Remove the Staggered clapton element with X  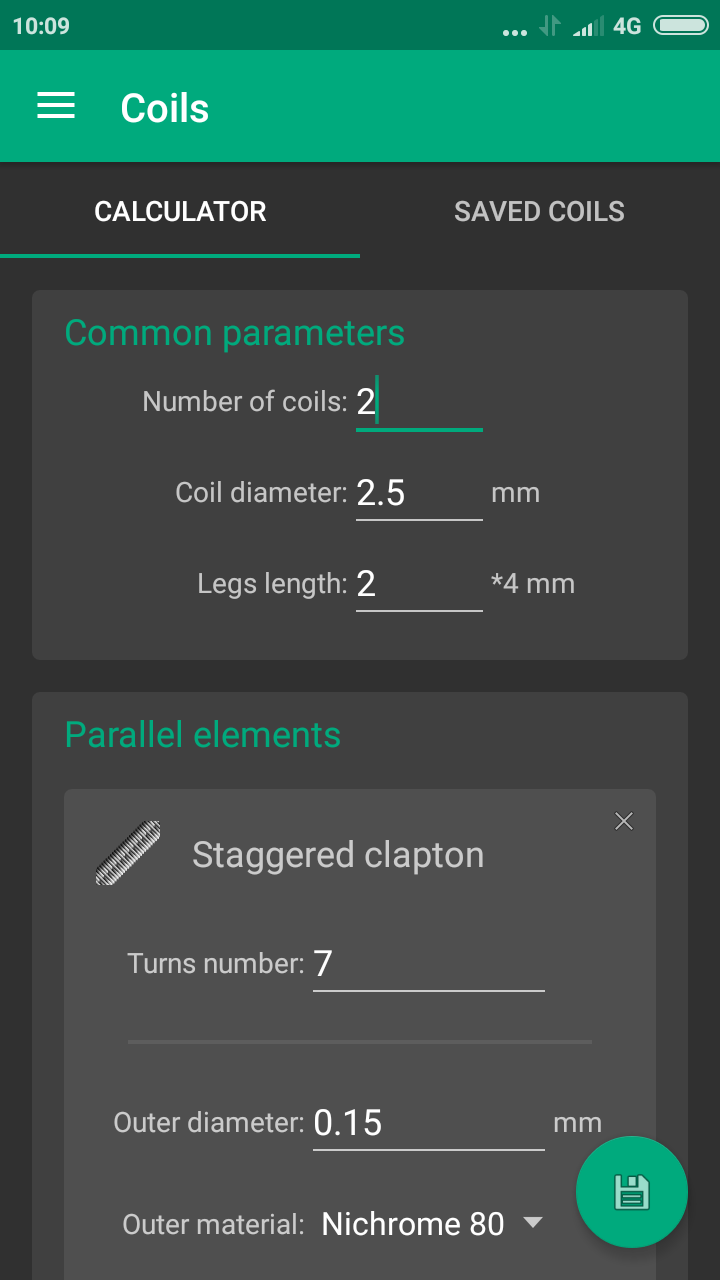coord(624,821)
